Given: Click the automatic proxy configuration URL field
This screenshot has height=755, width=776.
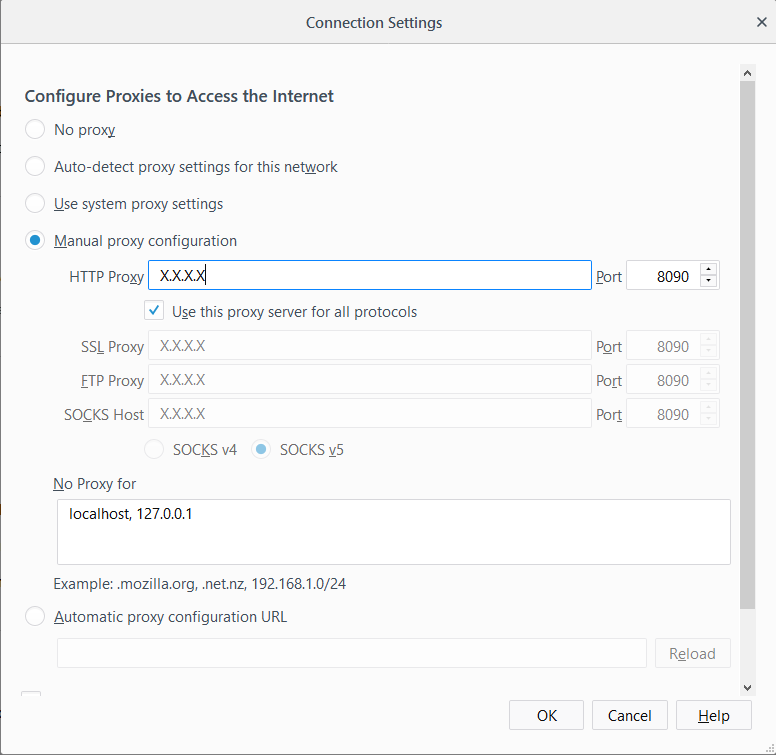Looking at the screenshot, I should [x=351, y=653].
